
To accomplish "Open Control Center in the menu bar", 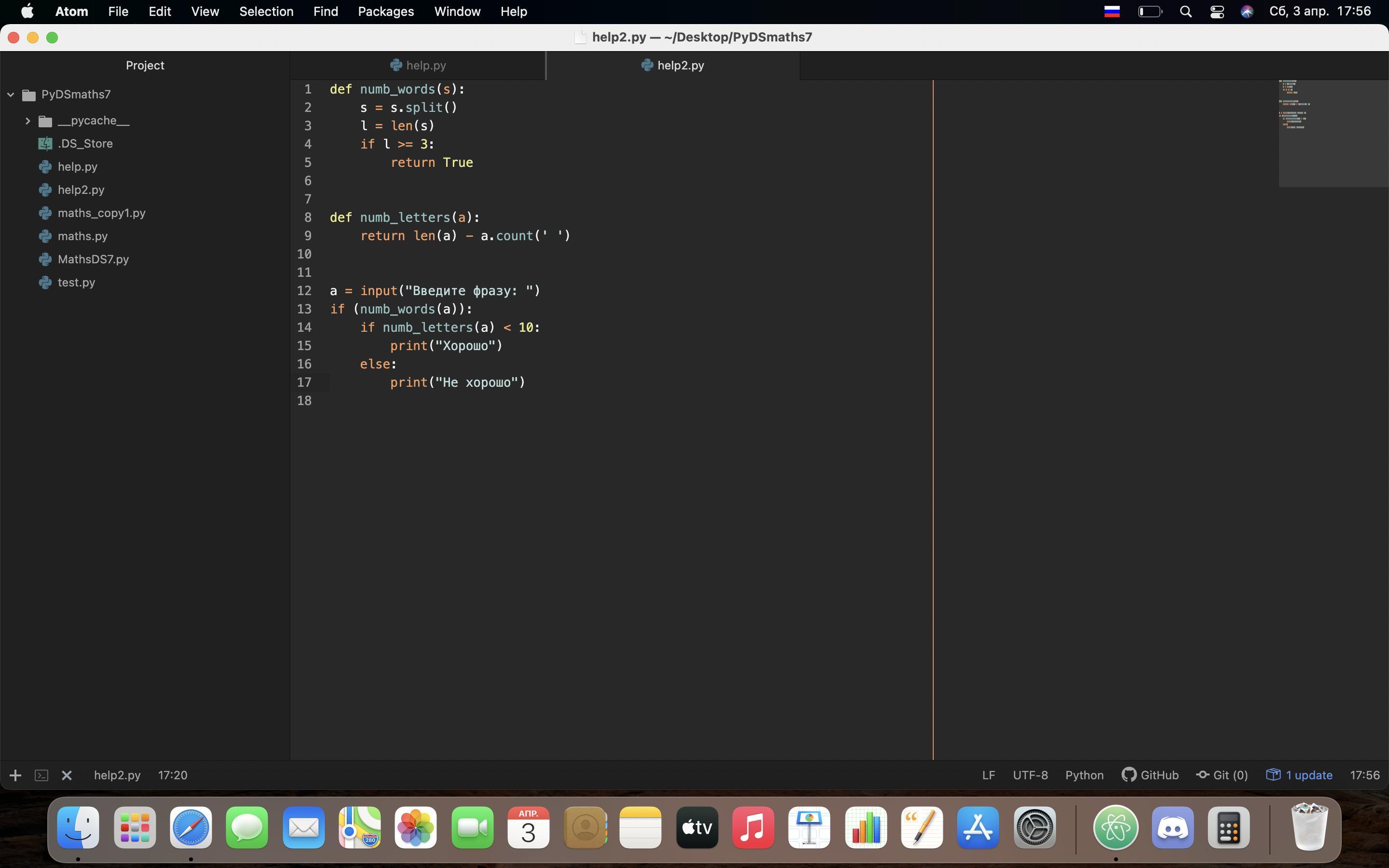I will point(1217,12).
